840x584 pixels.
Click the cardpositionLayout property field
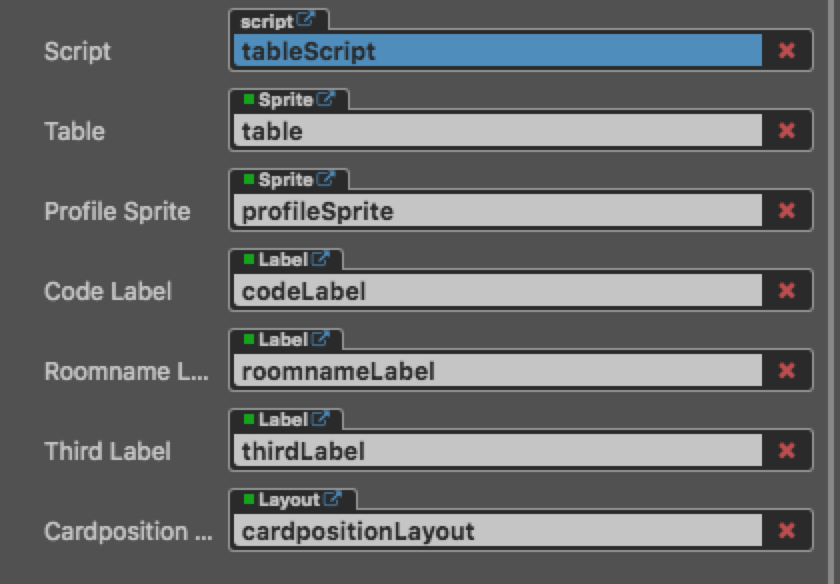tap(497, 531)
